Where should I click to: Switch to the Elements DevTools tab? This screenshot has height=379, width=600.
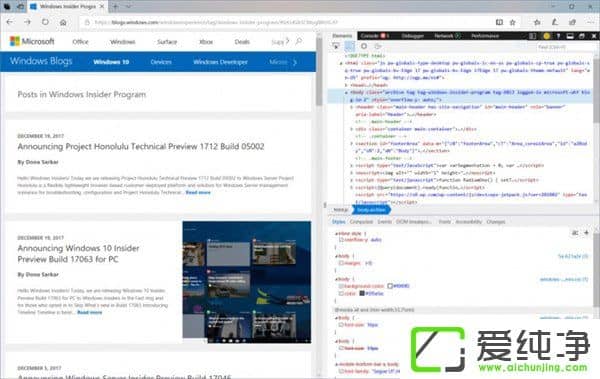tap(342, 36)
